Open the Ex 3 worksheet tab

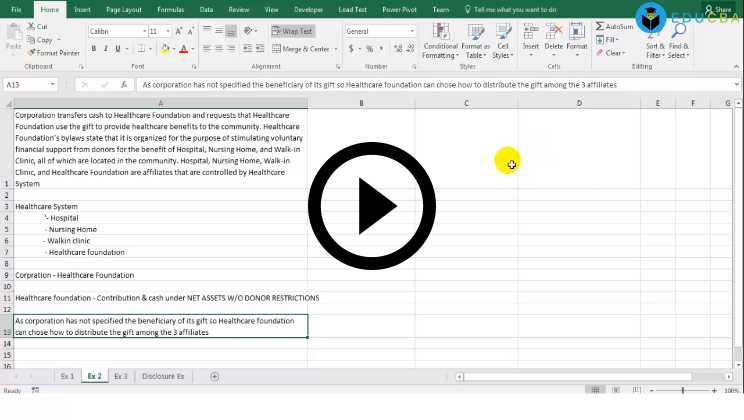120,376
